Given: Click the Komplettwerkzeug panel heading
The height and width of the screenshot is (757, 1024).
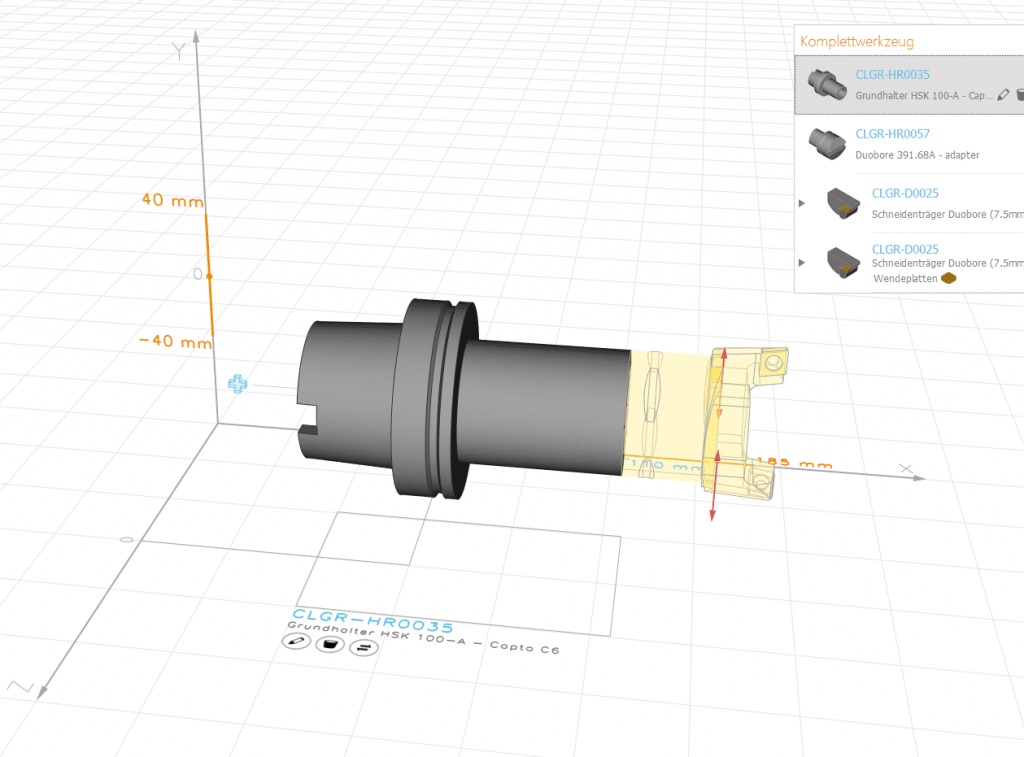Looking at the screenshot, I should (857, 42).
